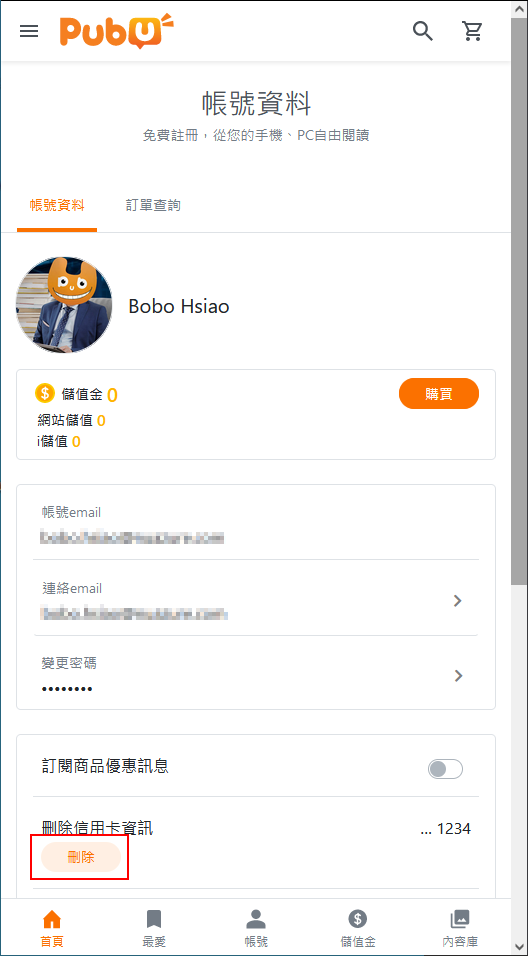
Task: Go to 首頁 home in bottom bar
Action: point(52,928)
